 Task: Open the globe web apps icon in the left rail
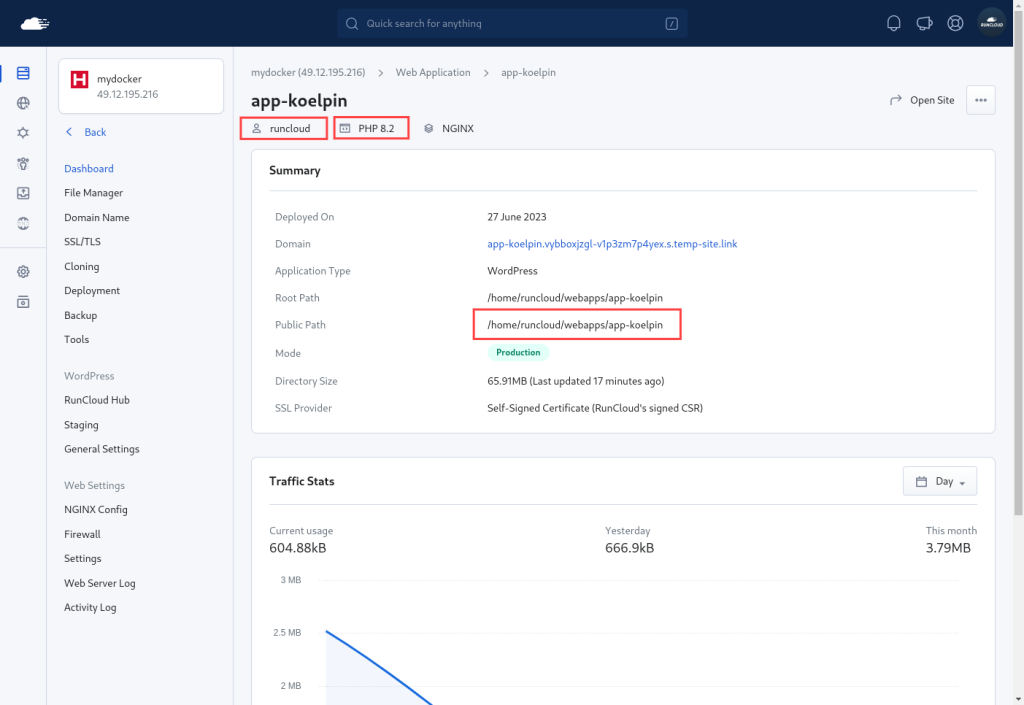tap(23, 103)
